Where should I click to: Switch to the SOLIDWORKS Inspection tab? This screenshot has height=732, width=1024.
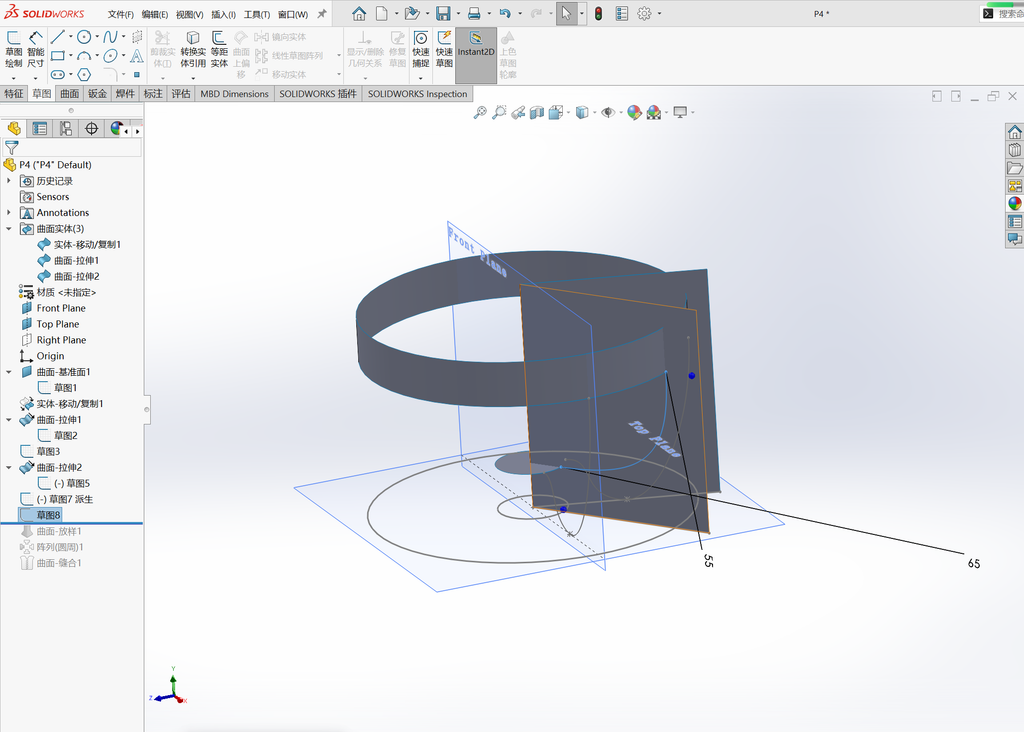(x=417, y=93)
